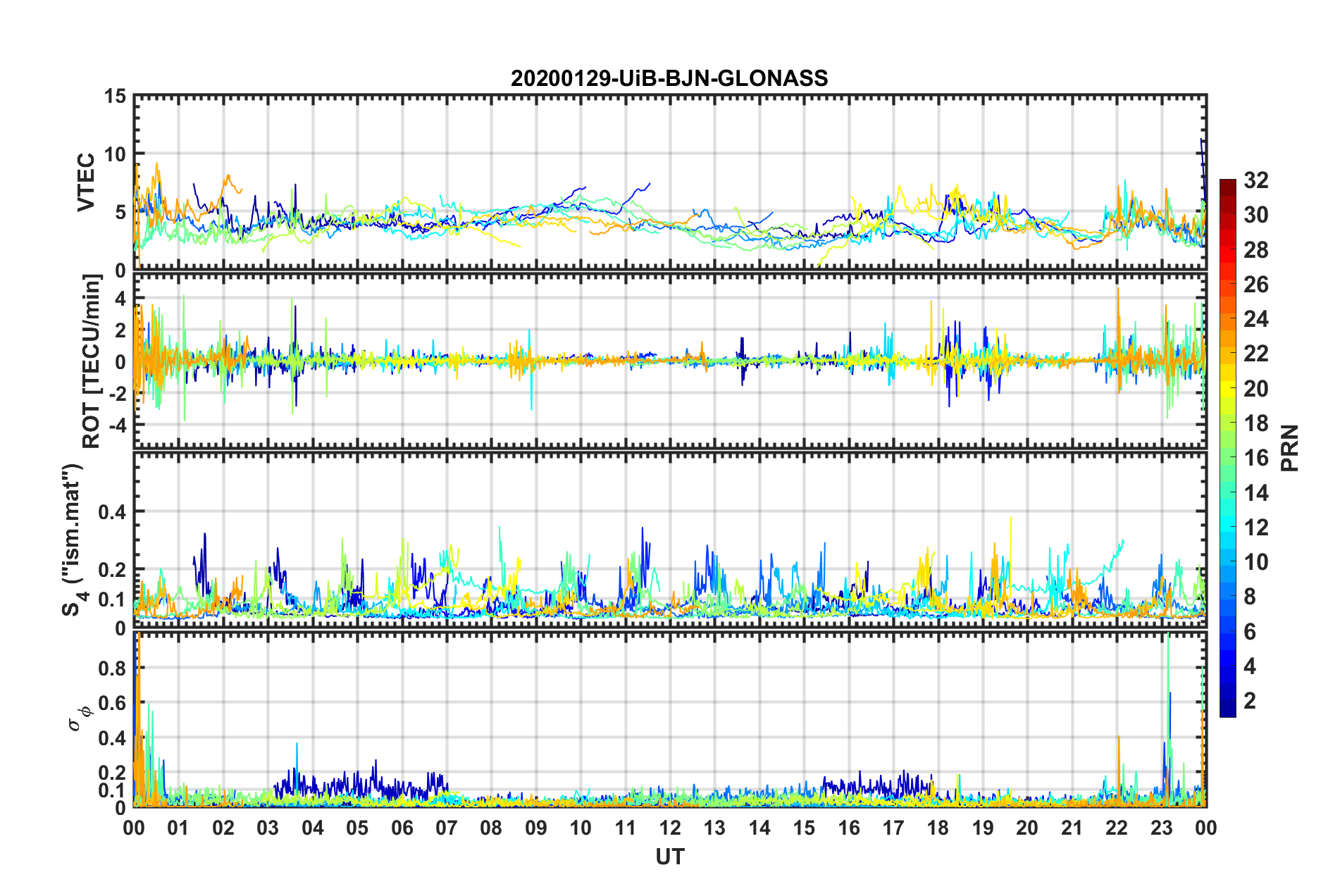
Task: Select colorbar tick label 30
Action: (x=1255, y=215)
